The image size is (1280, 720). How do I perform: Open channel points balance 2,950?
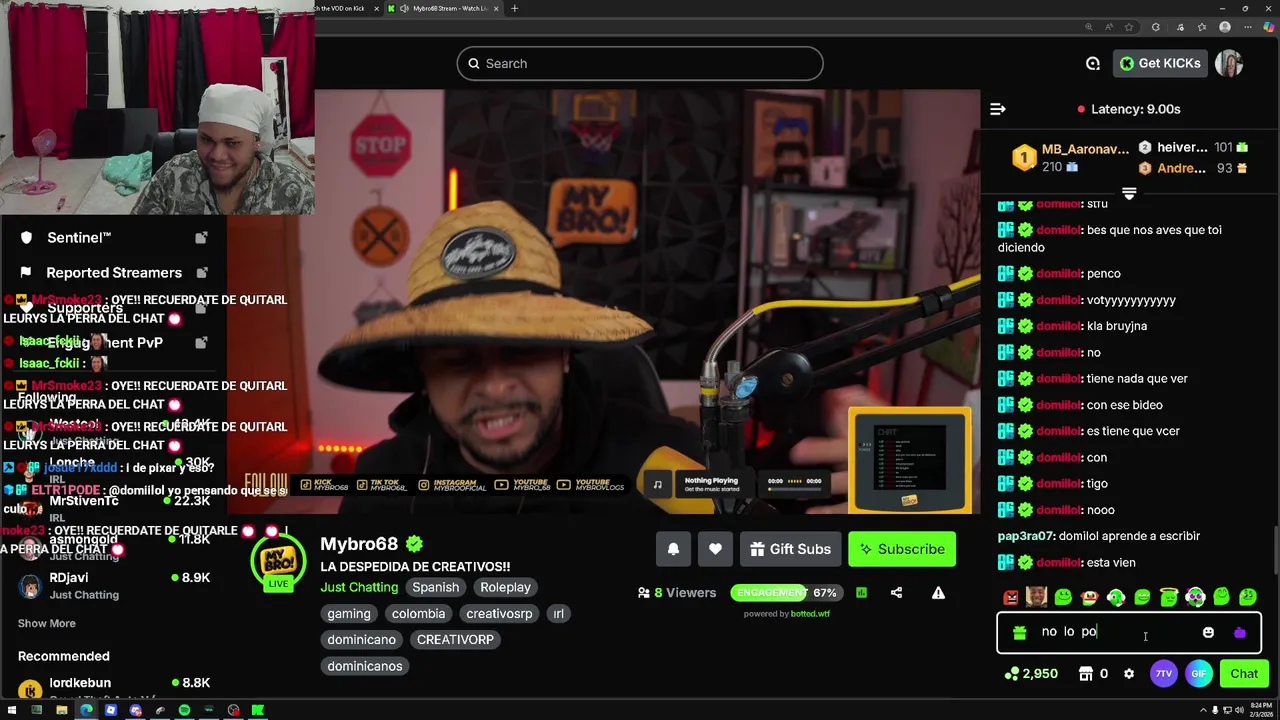tap(1031, 674)
